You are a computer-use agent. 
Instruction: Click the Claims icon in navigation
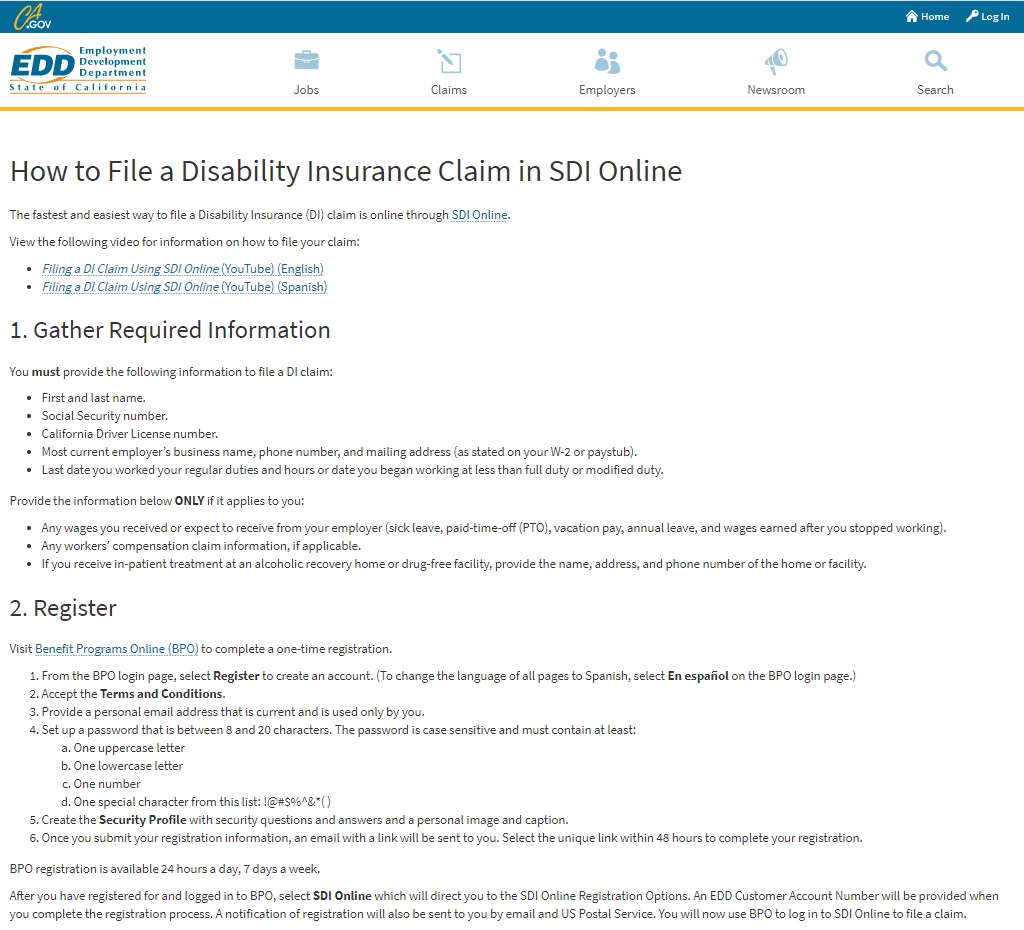[x=448, y=60]
